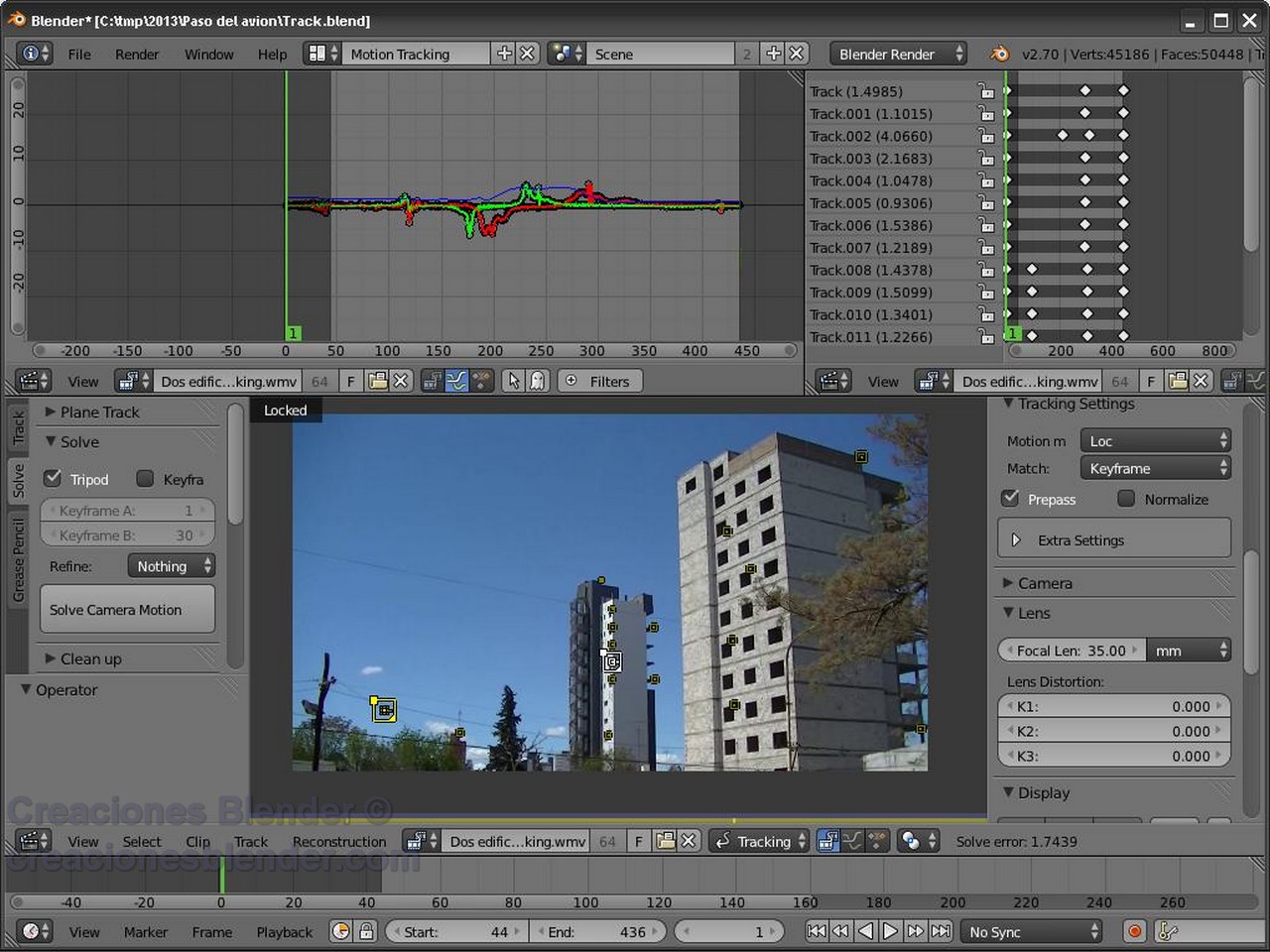Image resolution: width=1270 pixels, height=952 pixels.
Task: Expand the Plane Track panel
Action: point(94,412)
